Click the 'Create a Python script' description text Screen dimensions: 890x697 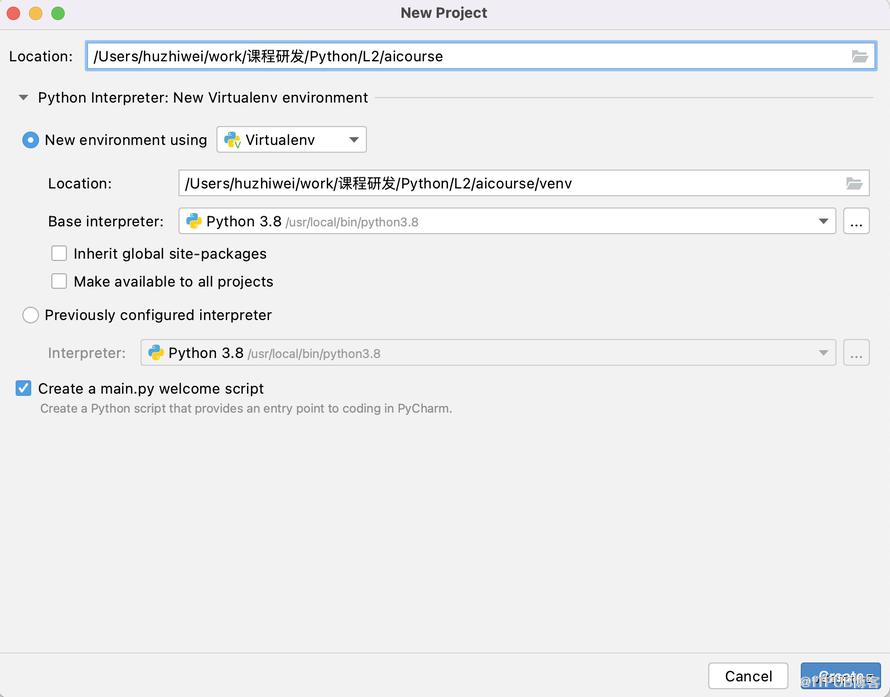pos(246,409)
